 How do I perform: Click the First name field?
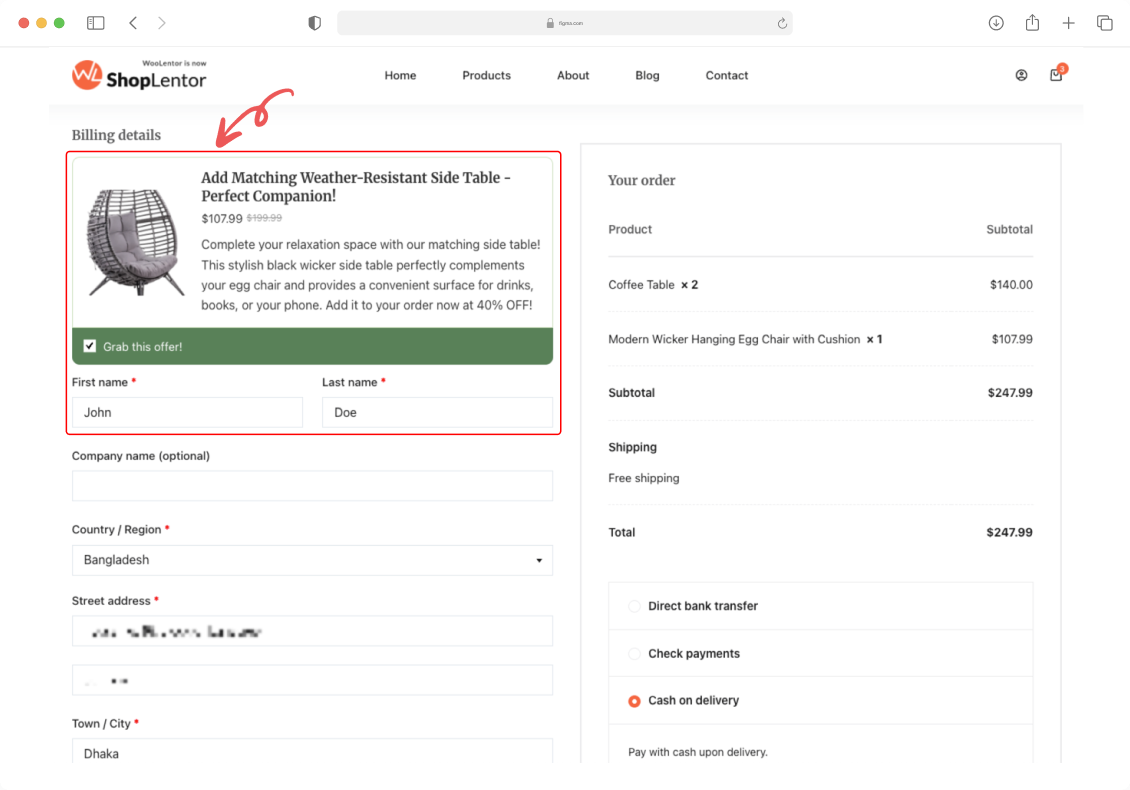[187, 412]
